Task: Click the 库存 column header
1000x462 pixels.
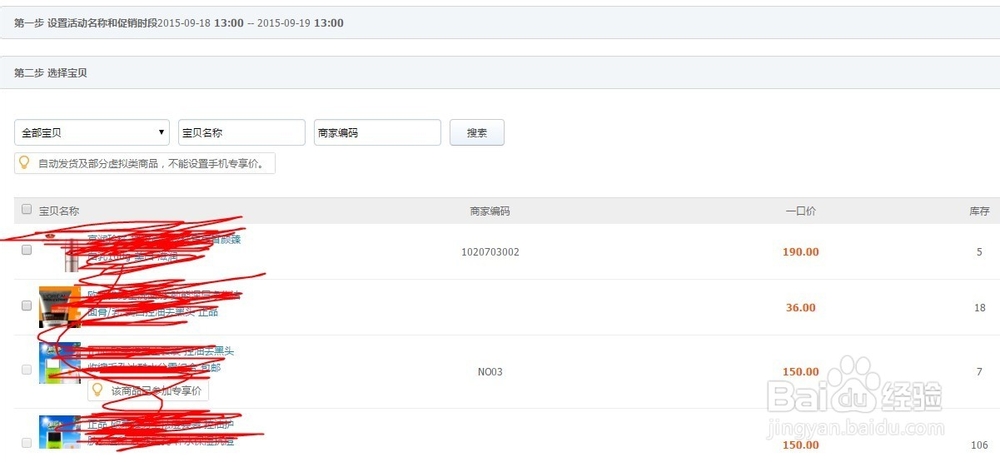Action: point(980,211)
